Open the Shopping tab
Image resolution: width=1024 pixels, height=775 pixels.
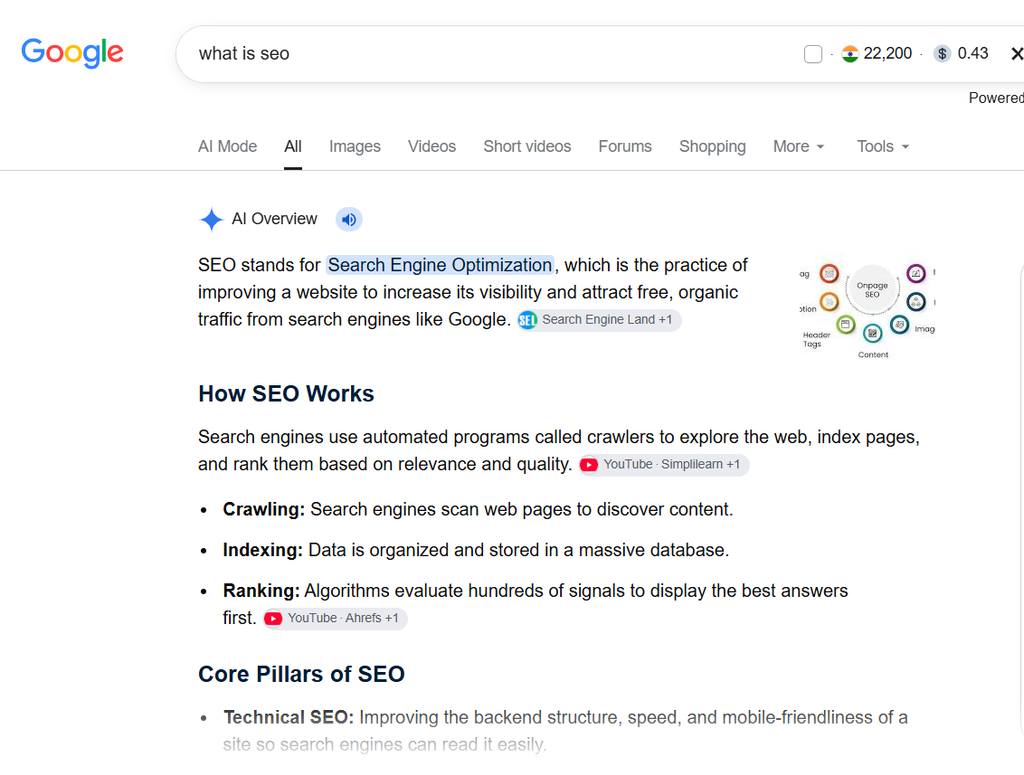click(x=712, y=146)
